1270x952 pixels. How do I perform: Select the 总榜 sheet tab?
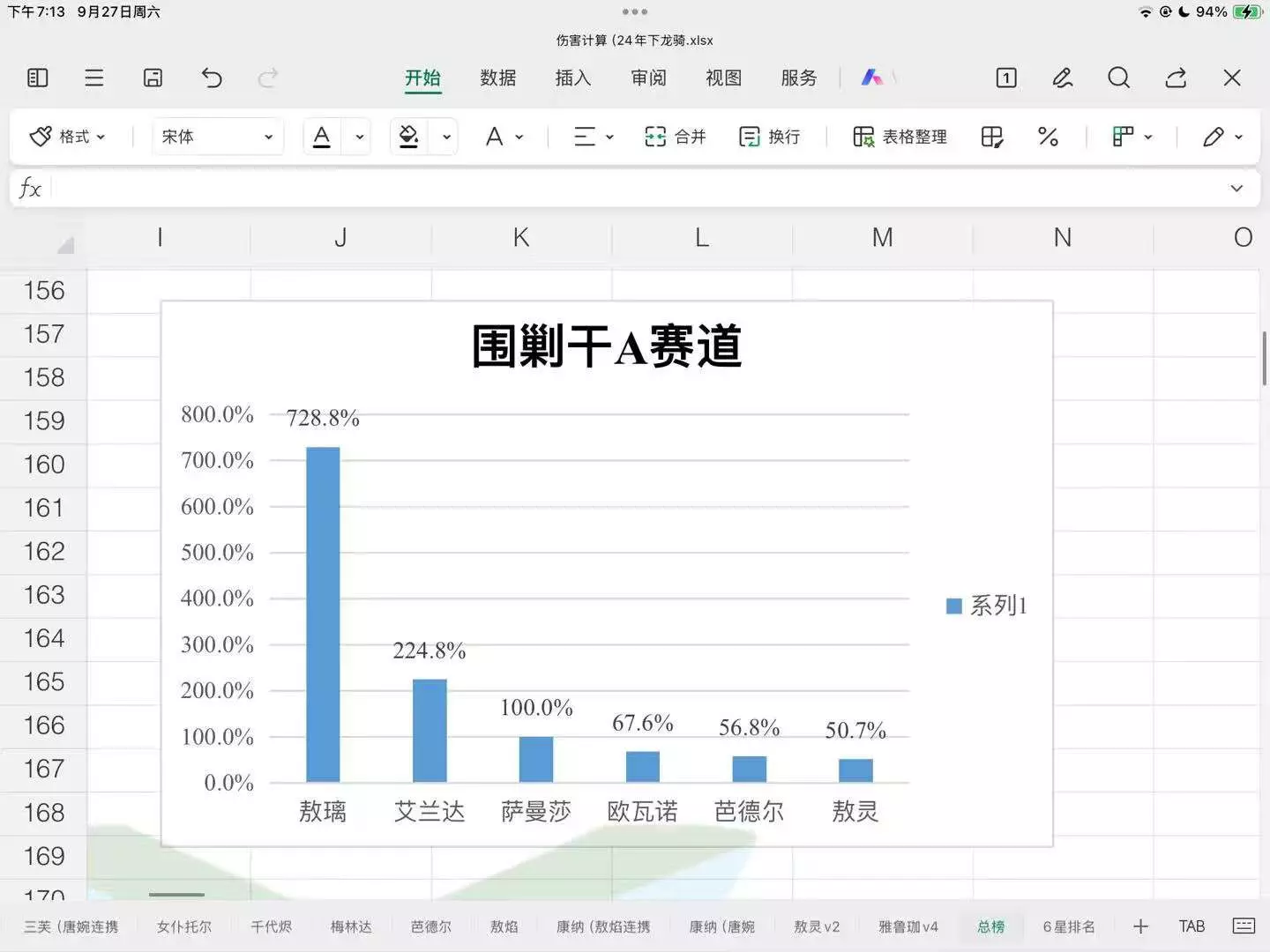(x=991, y=926)
